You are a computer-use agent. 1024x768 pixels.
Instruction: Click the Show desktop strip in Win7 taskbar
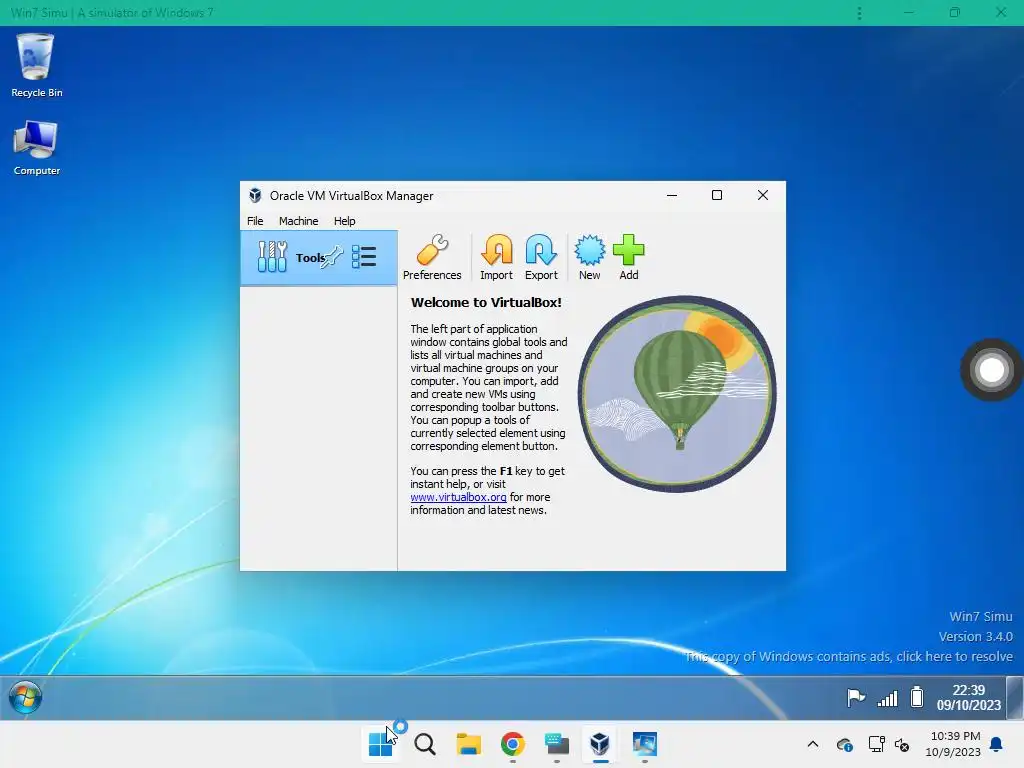tap(1014, 697)
